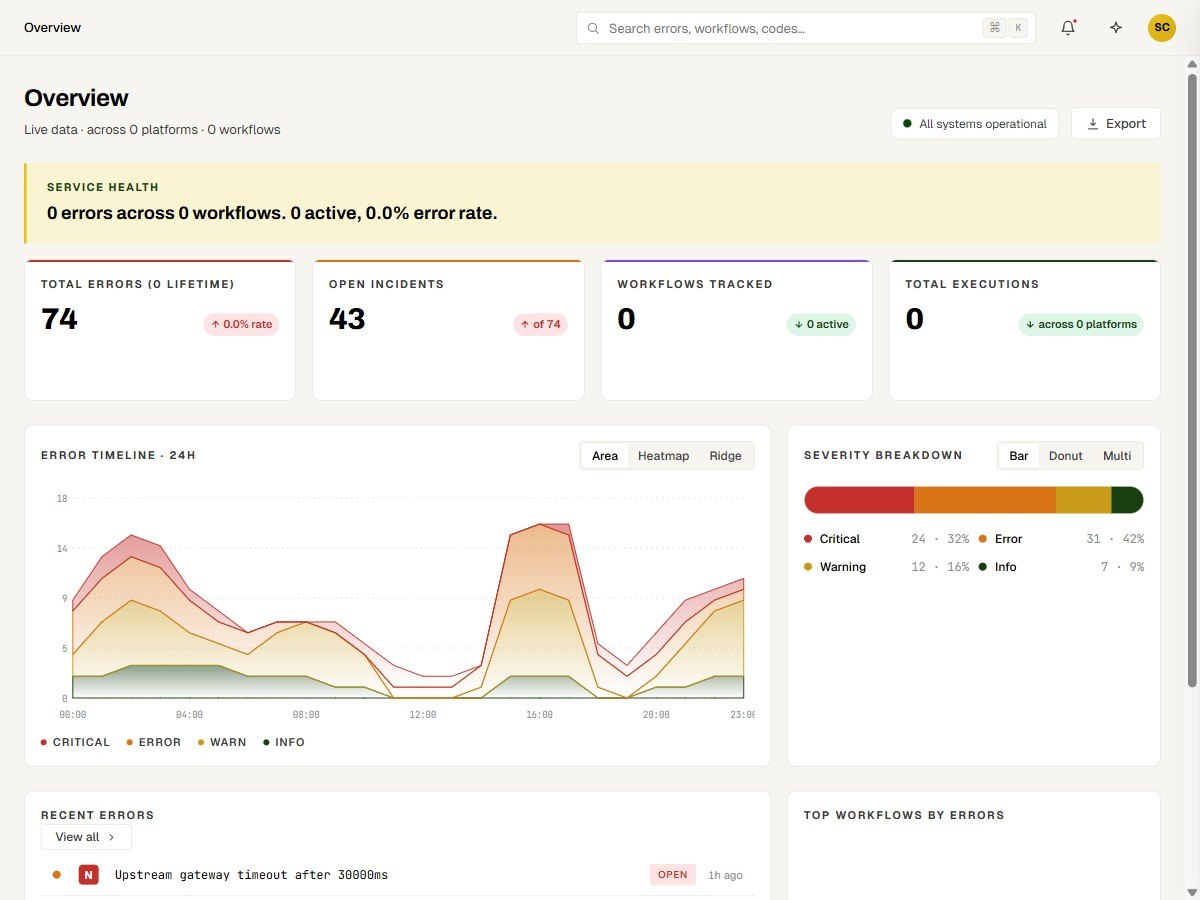Click the 'across 0 platforms' badge
Viewport: 1200px width, 900px height.
point(1081,324)
